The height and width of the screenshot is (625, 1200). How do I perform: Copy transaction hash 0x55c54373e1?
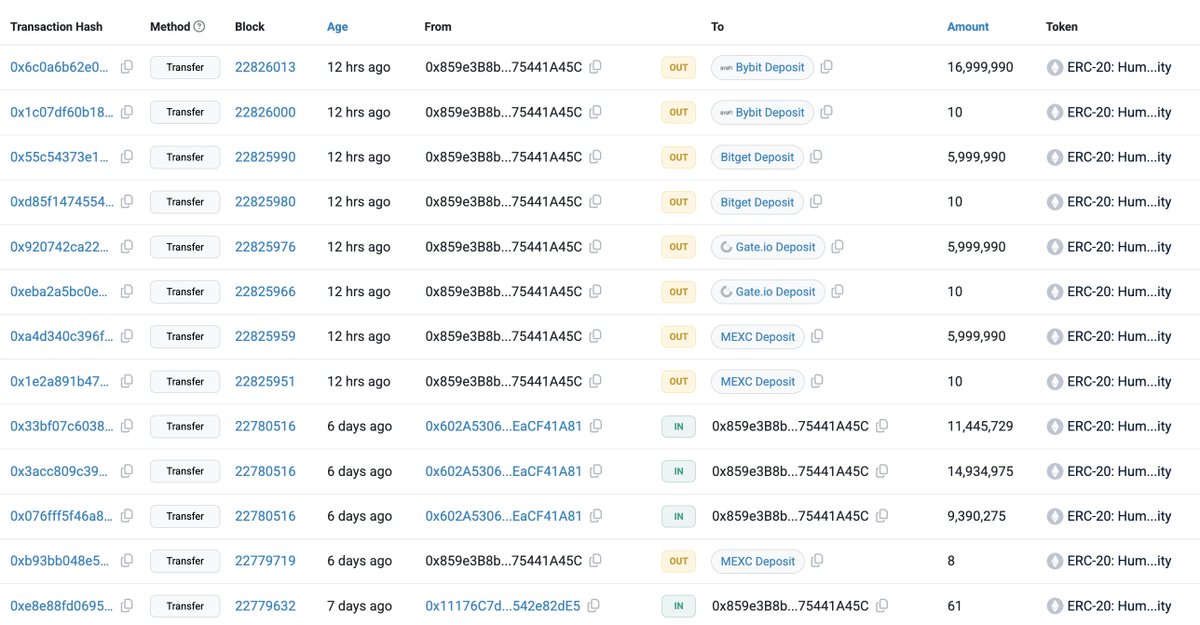[x=127, y=157]
